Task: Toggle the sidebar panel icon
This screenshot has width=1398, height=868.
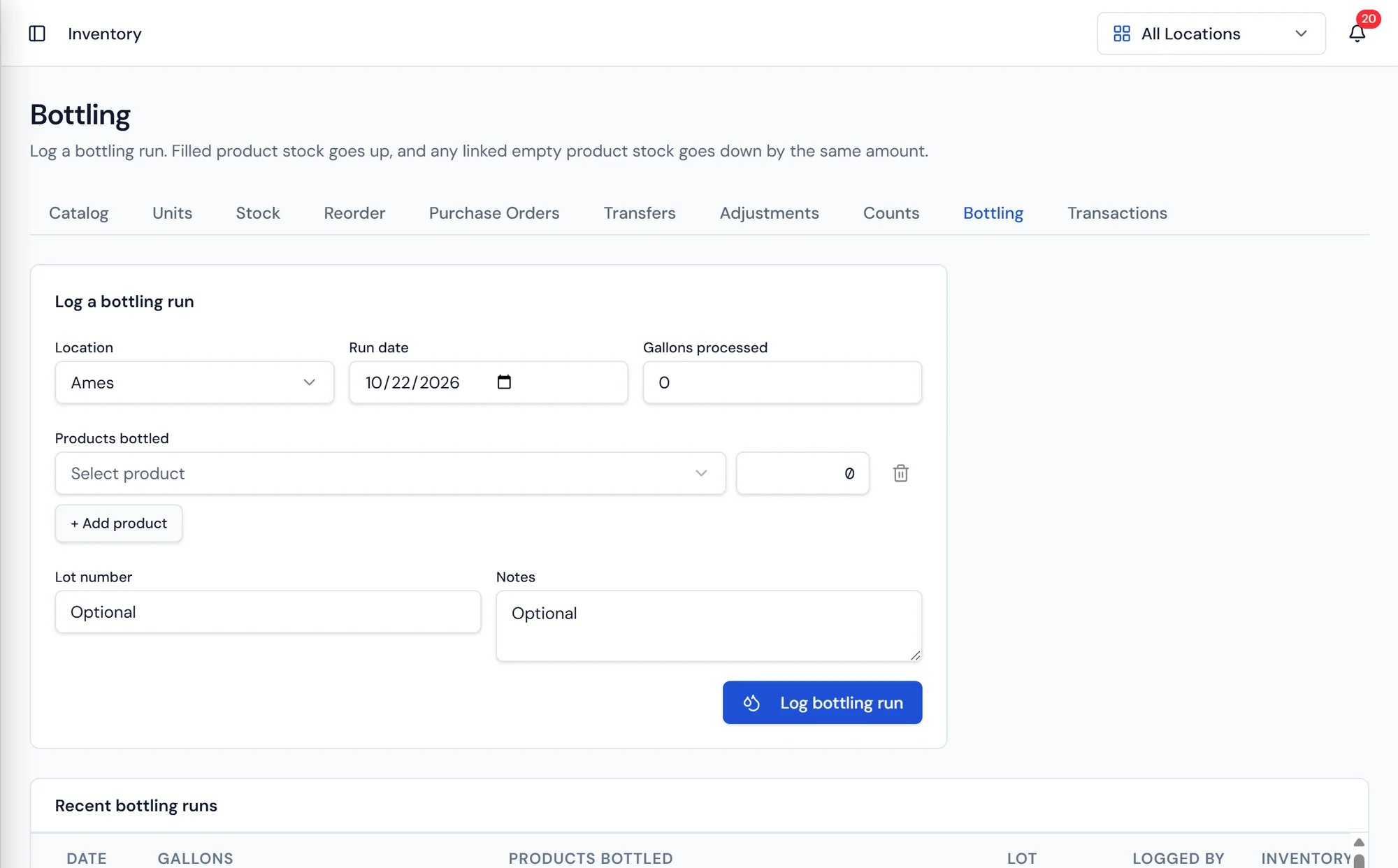Action: coord(37,34)
